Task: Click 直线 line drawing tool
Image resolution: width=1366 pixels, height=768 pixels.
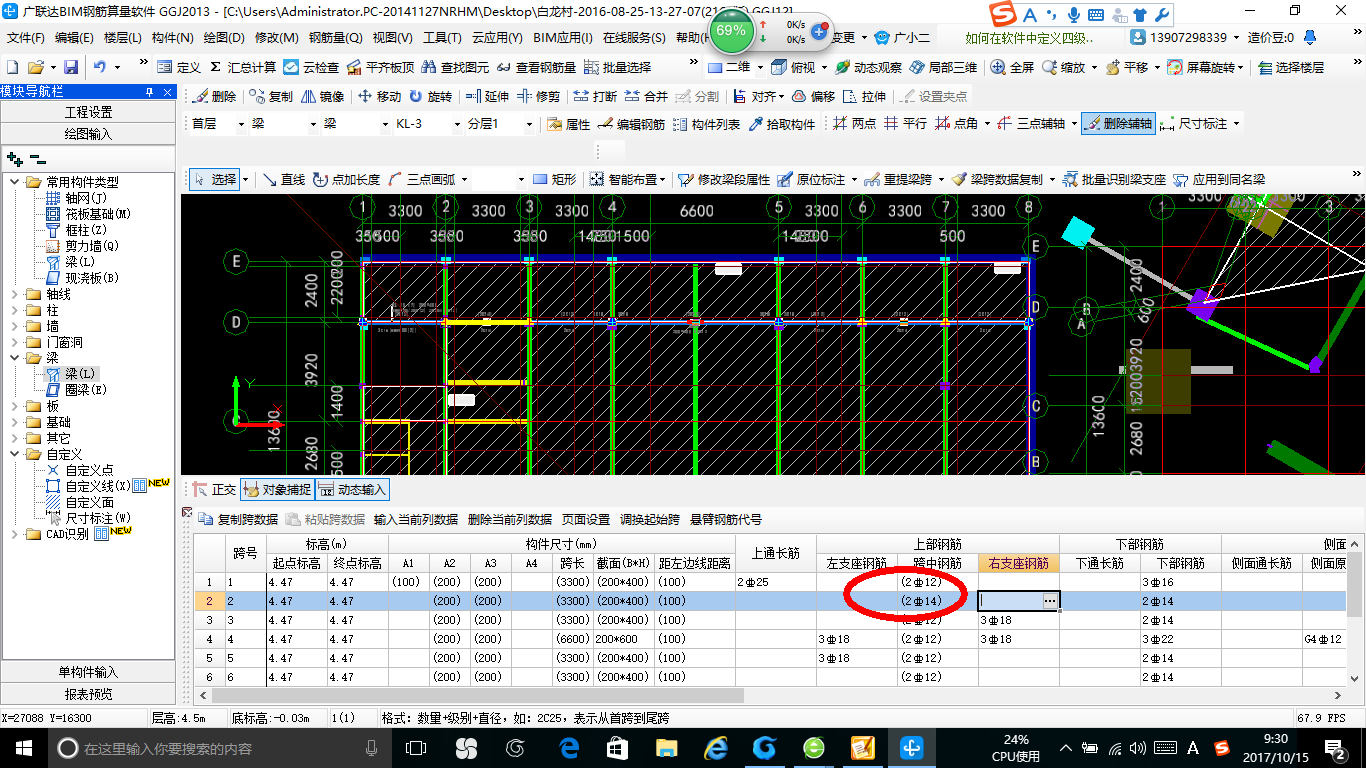Action: coord(282,179)
